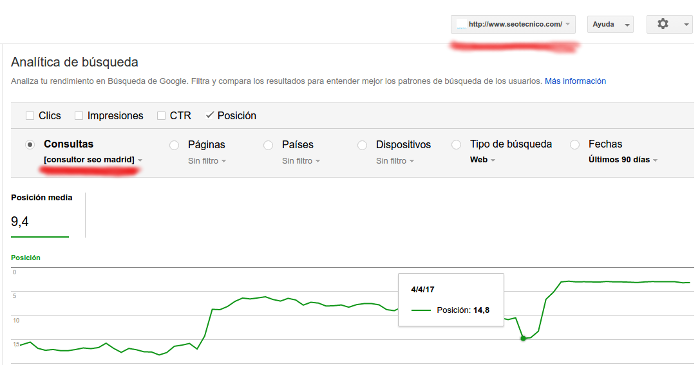Open the Web search type dropdown
This screenshot has width=700, height=372.
[x=483, y=160]
